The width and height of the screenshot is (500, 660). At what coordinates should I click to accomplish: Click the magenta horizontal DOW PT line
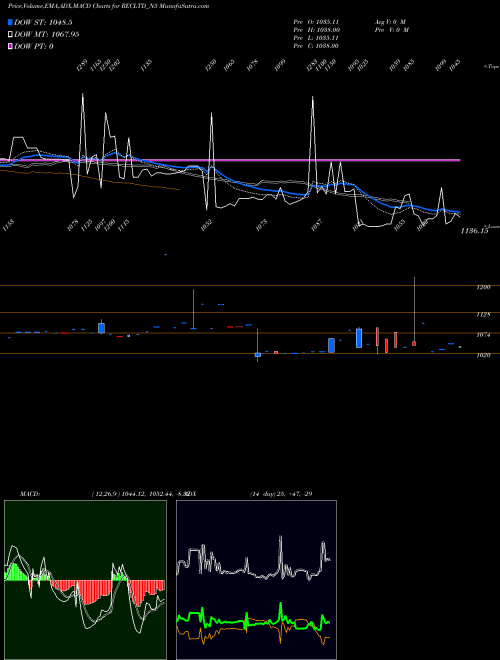click(230, 160)
